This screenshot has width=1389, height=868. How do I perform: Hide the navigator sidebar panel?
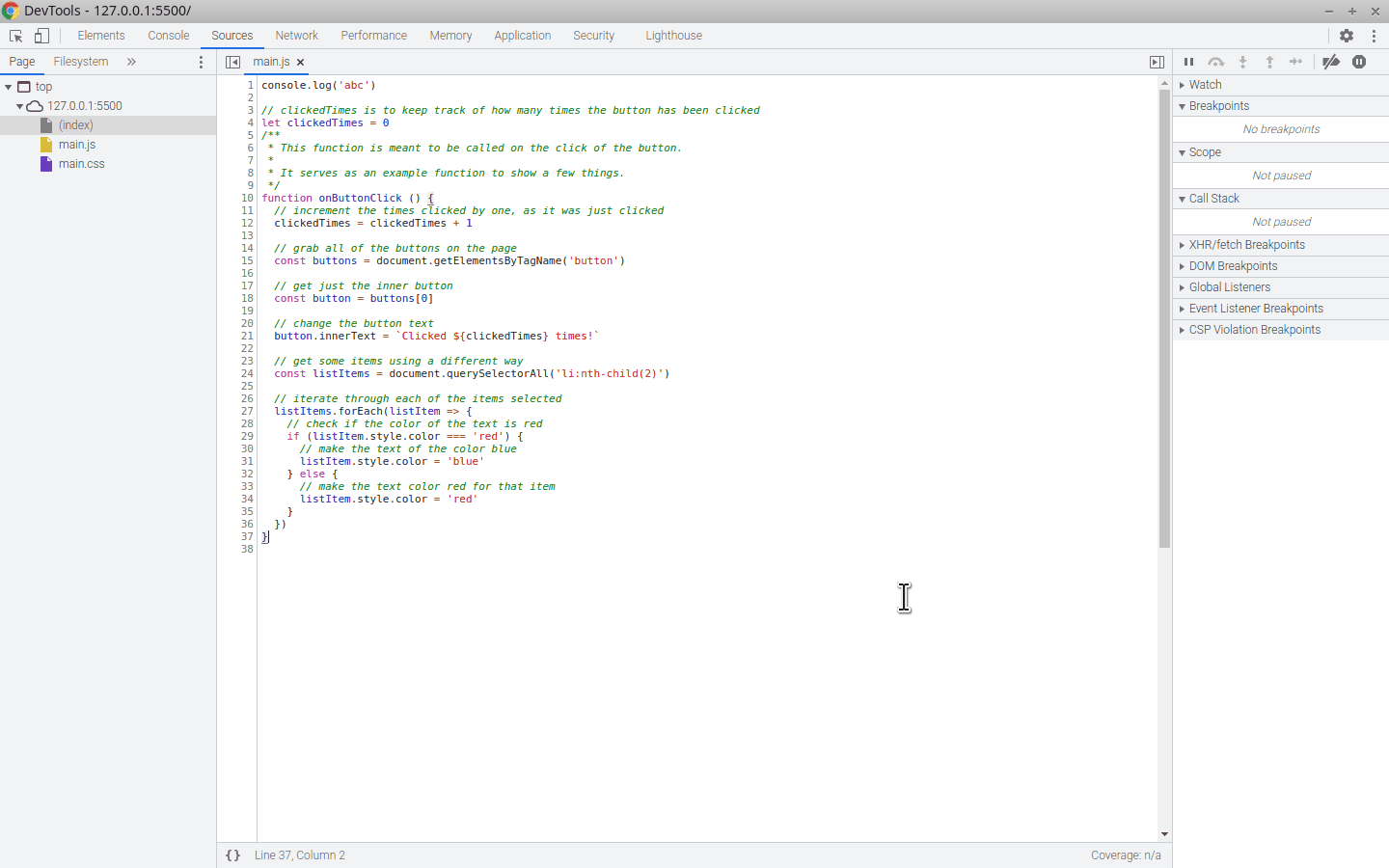coord(232,62)
